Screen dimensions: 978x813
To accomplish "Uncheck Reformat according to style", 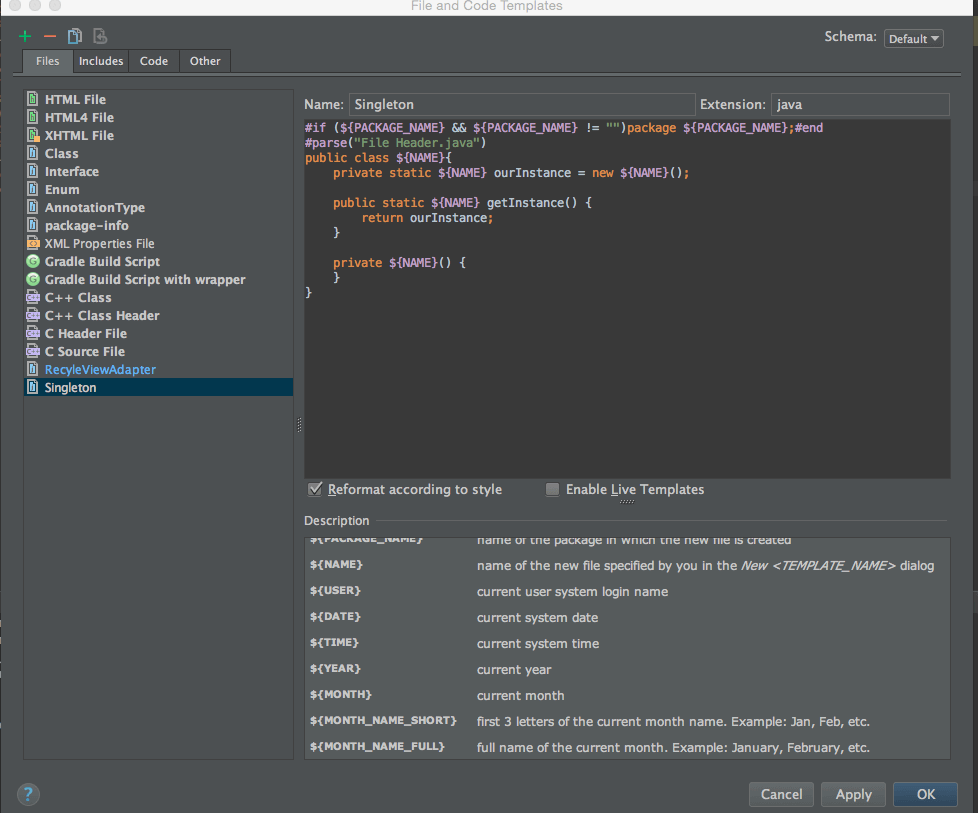I will 315,489.
